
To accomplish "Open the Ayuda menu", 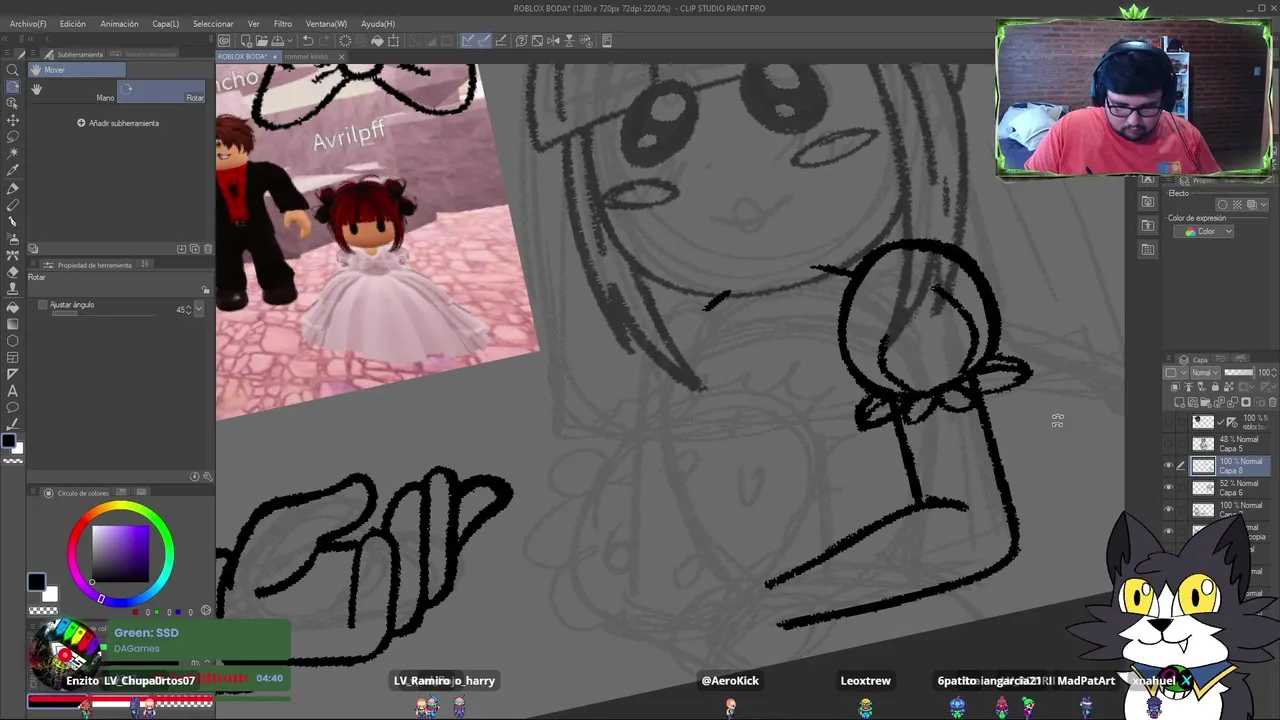I will coord(378,24).
